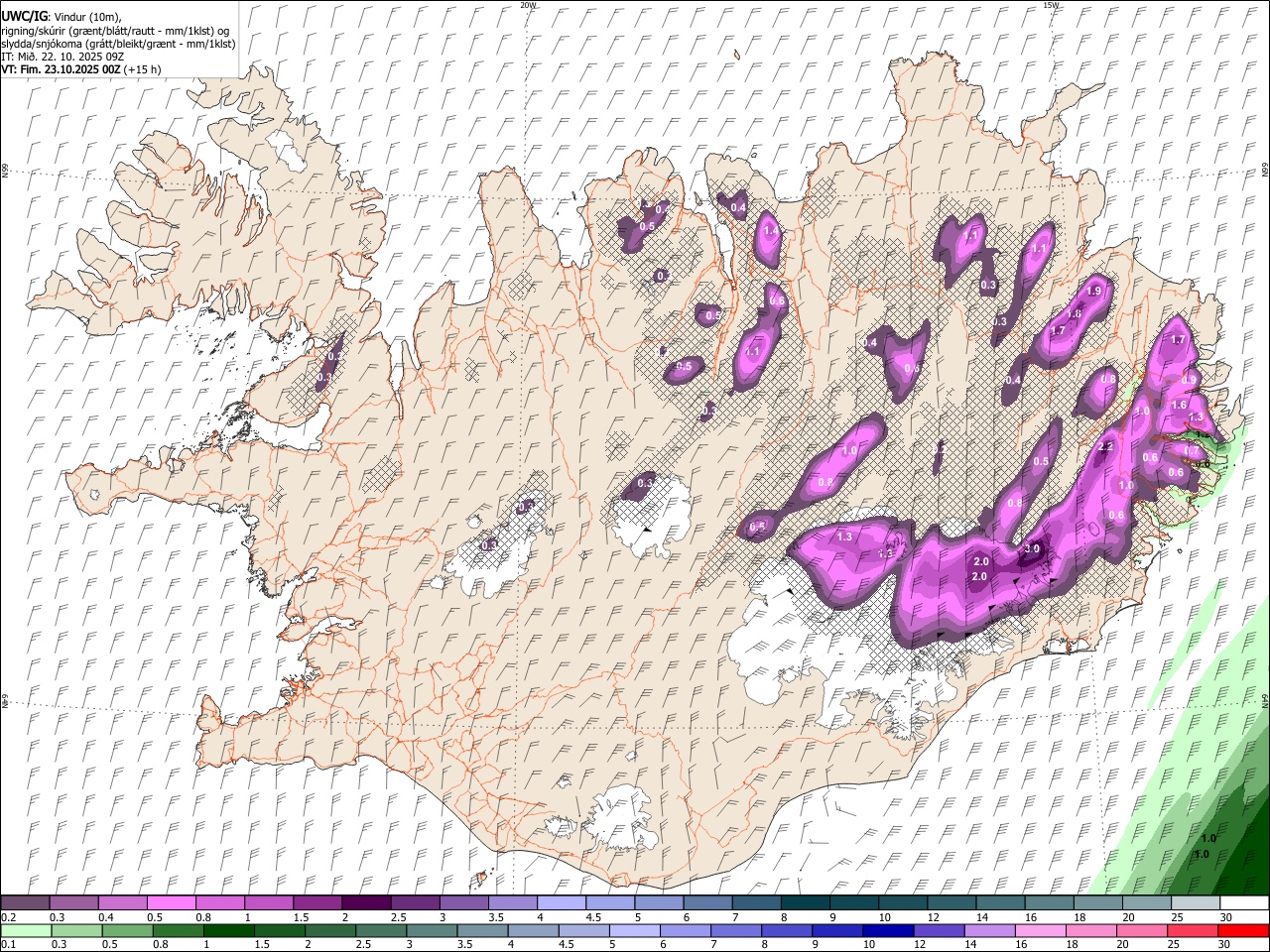Image resolution: width=1270 pixels, height=952 pixels.
Task: Select bottom legend swatch between 0.8 and 1
Action: point(178,930)
